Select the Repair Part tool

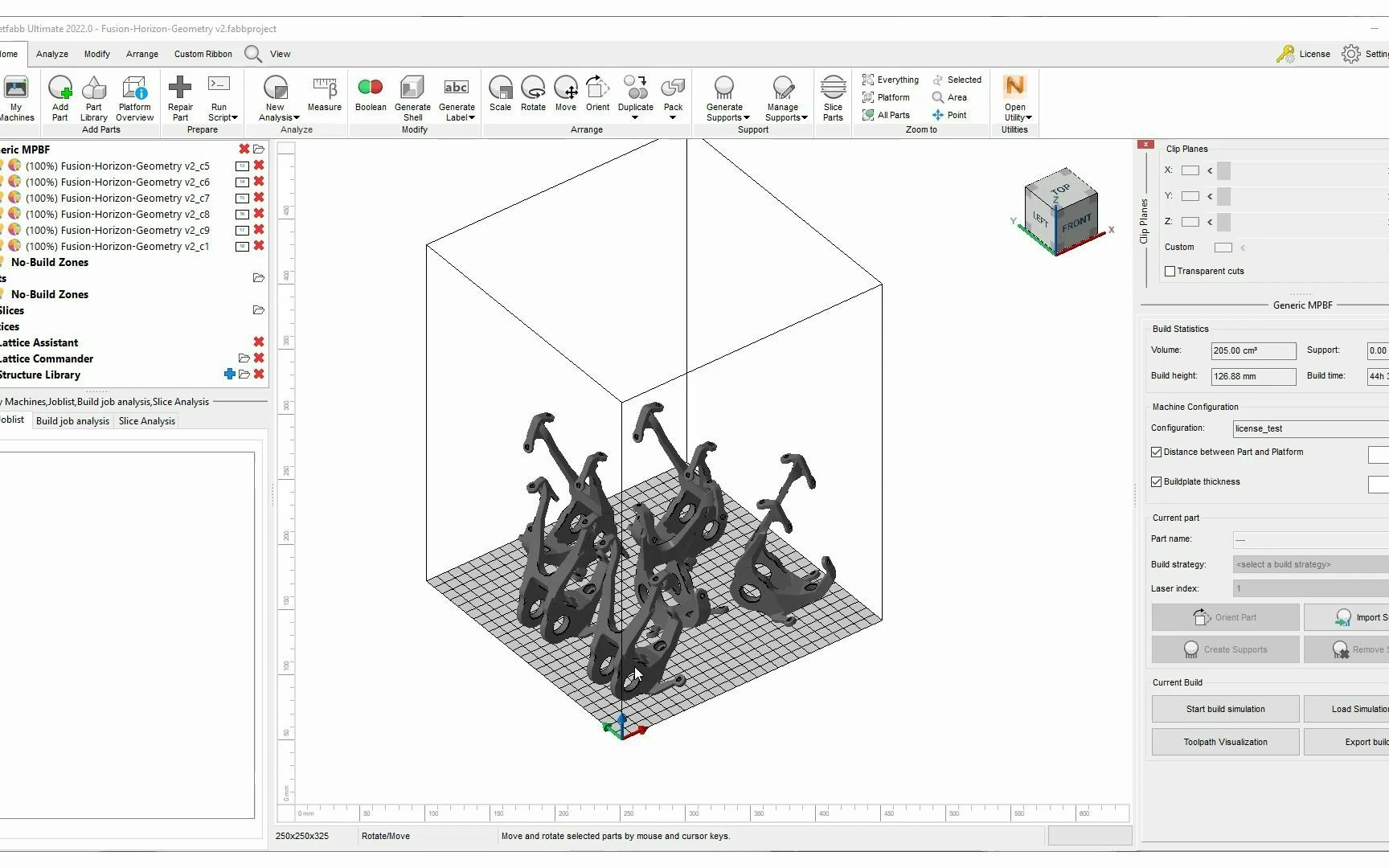click(180, 96)
